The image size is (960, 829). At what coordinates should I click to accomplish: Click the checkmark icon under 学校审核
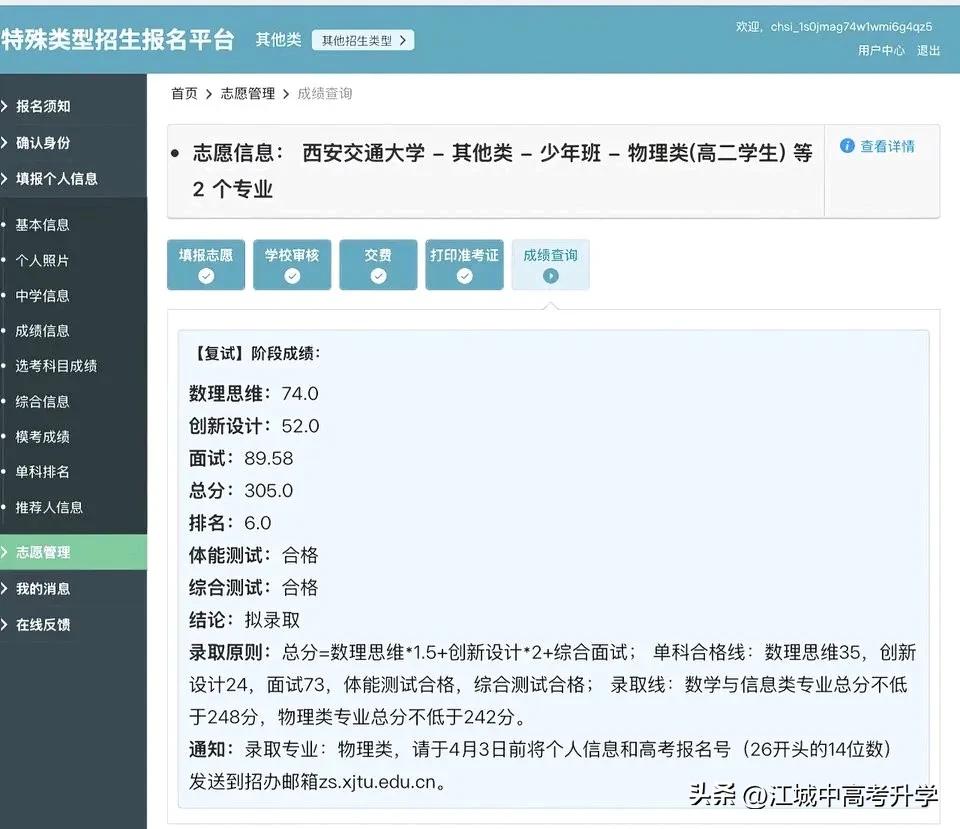(x=292, y=276)
